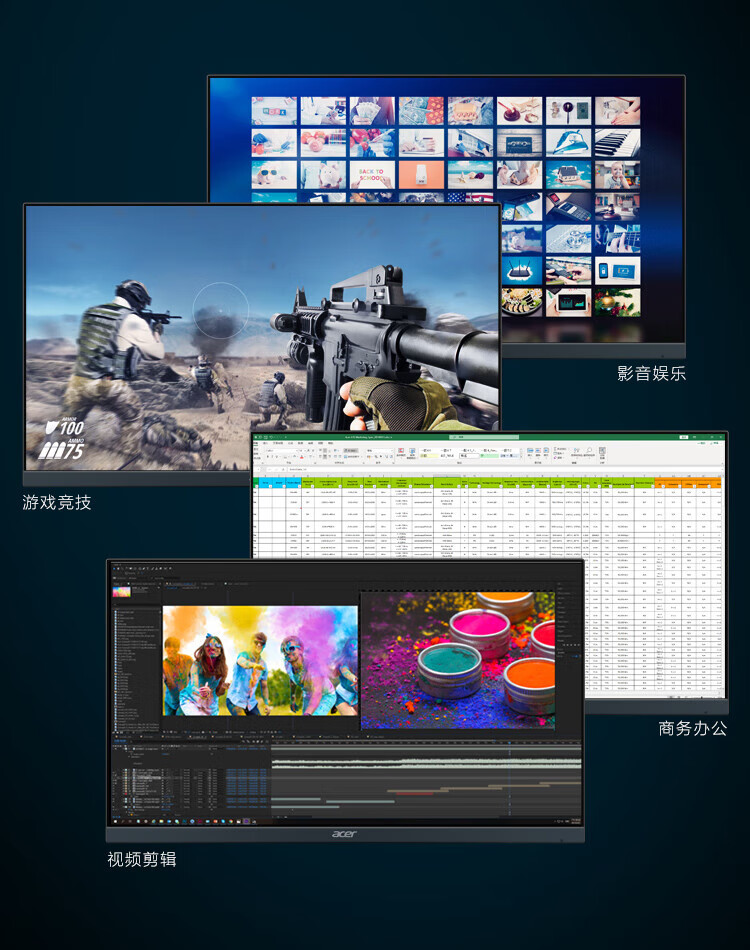750x950 pixels.
Task: Click the timeline playhead marker
Action: pos(509,743)
